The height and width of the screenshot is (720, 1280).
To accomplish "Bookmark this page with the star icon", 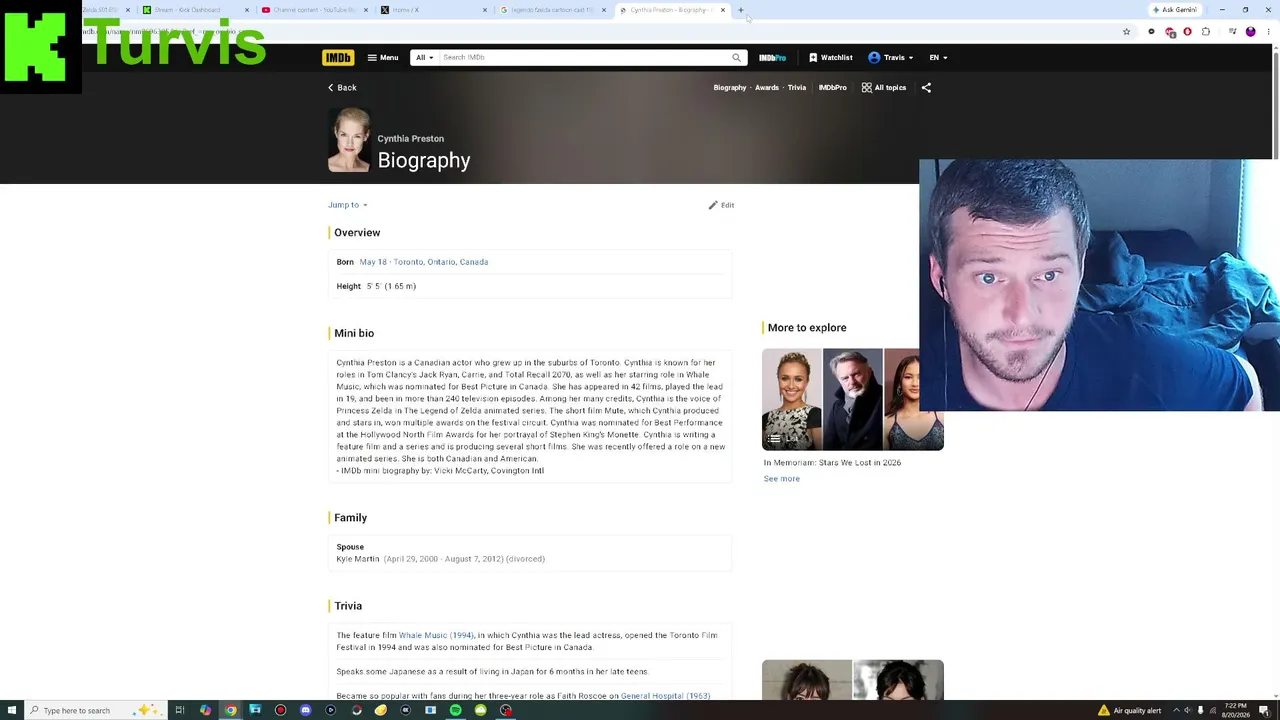I will pyautogui.click(x=1126, y=32).
